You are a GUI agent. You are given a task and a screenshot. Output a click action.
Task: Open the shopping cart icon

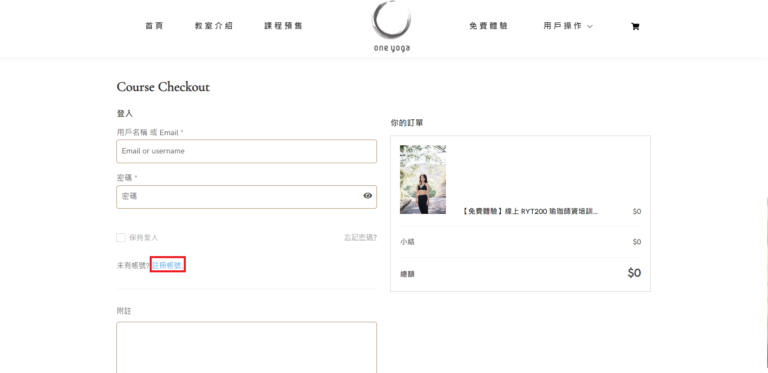click(x=635, y=26)
